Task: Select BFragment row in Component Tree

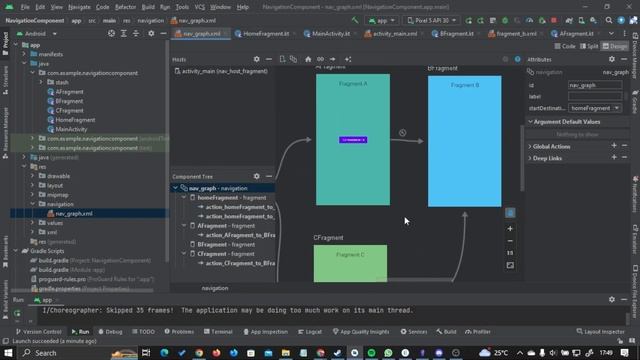Action: tap(223, 244)
